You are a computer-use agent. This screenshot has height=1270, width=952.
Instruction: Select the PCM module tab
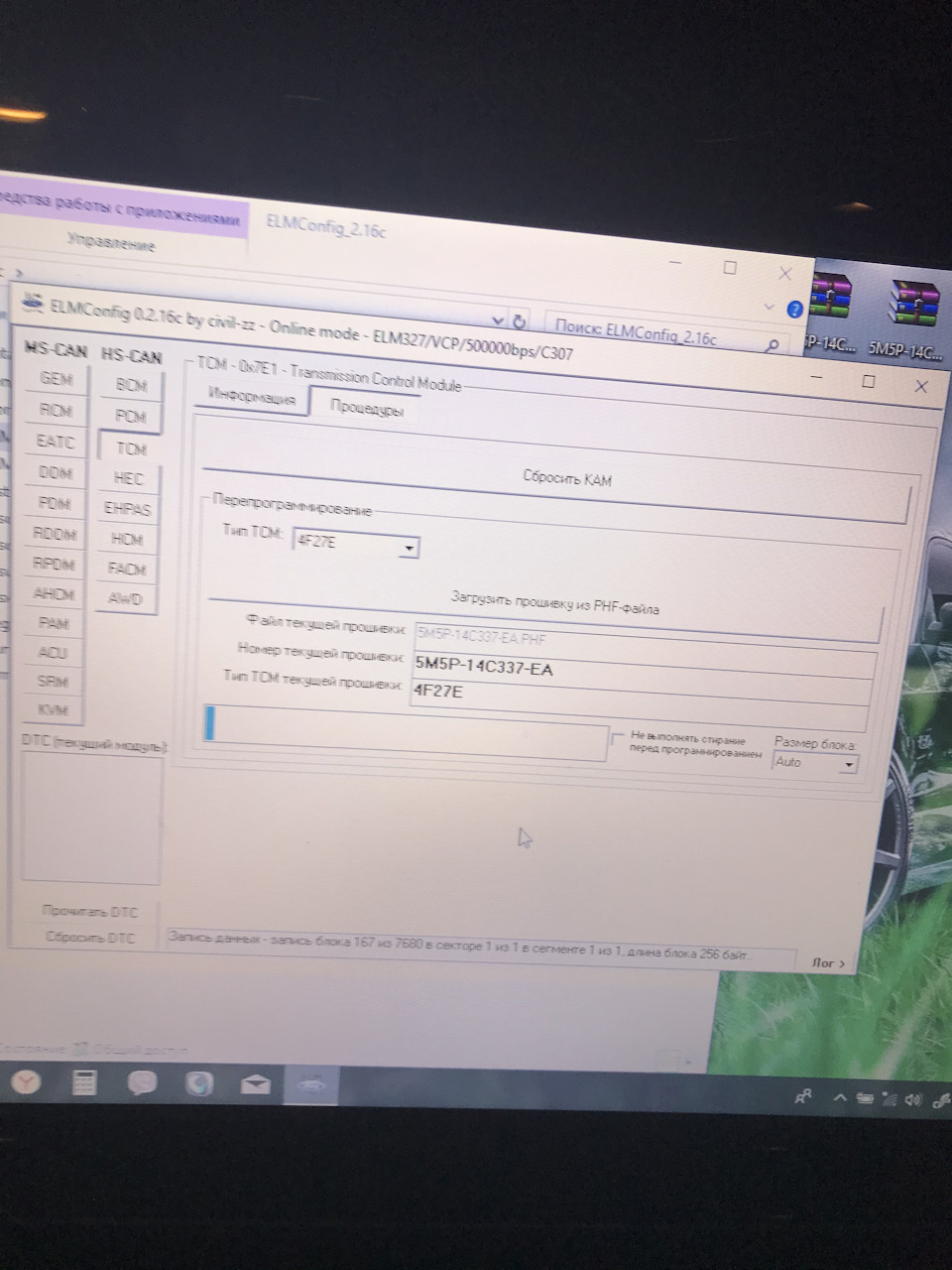(x=130, y=417)
